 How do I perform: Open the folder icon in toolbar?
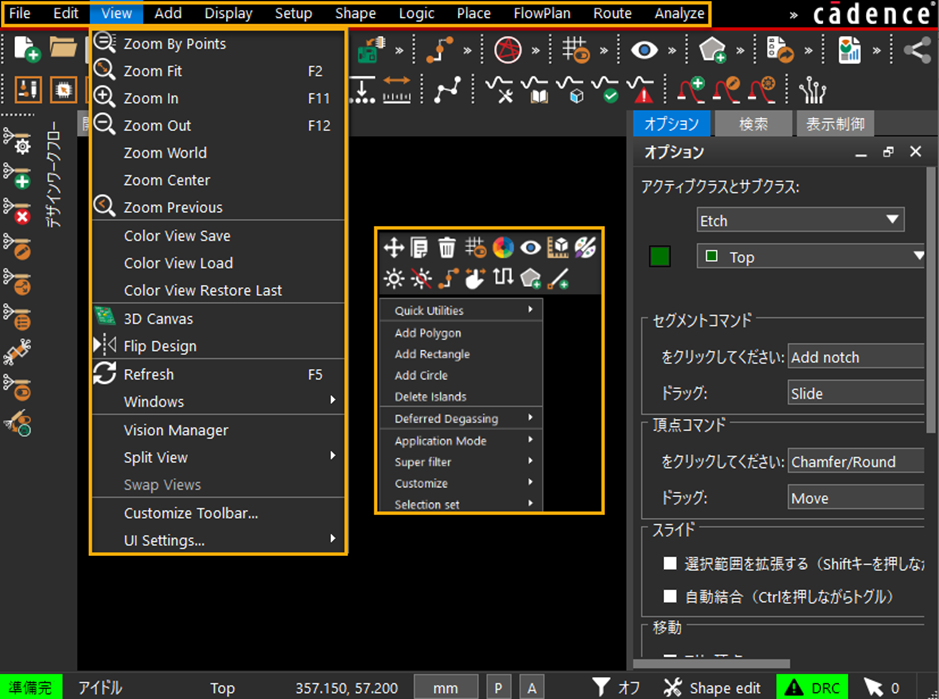pyautogui.click(x=63, y=47)
